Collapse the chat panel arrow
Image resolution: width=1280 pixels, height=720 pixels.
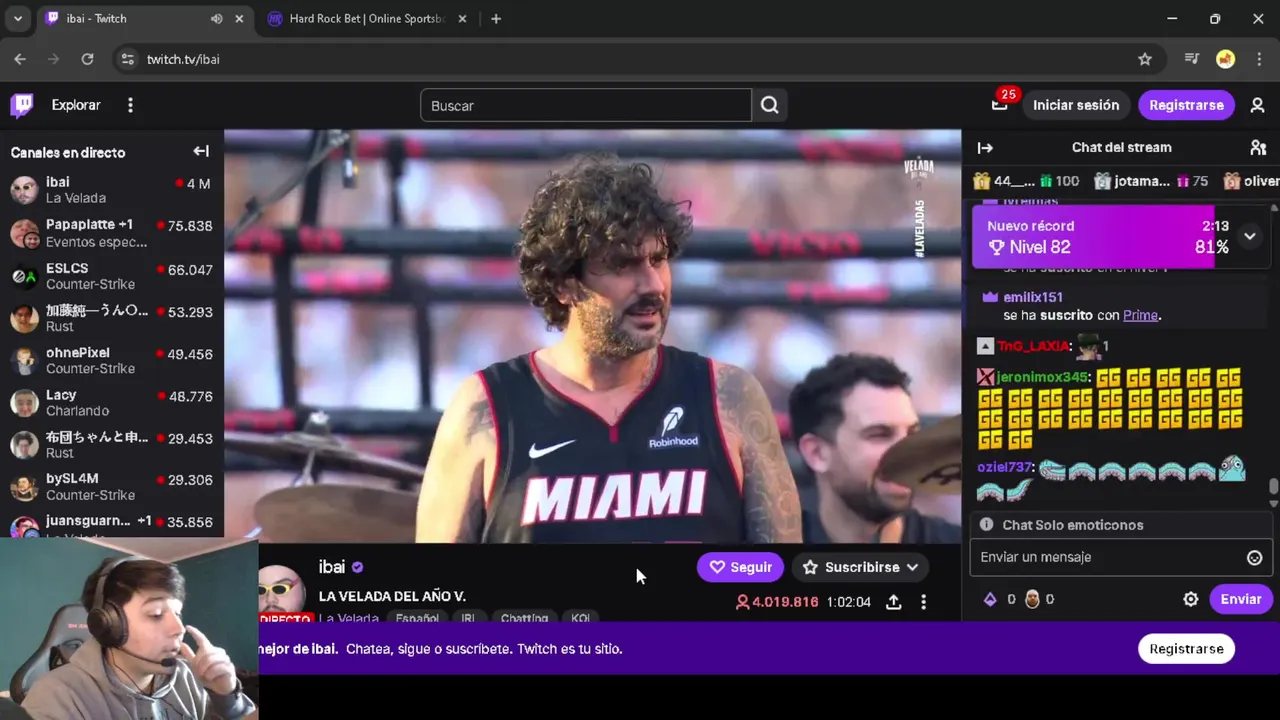[985, 147]
